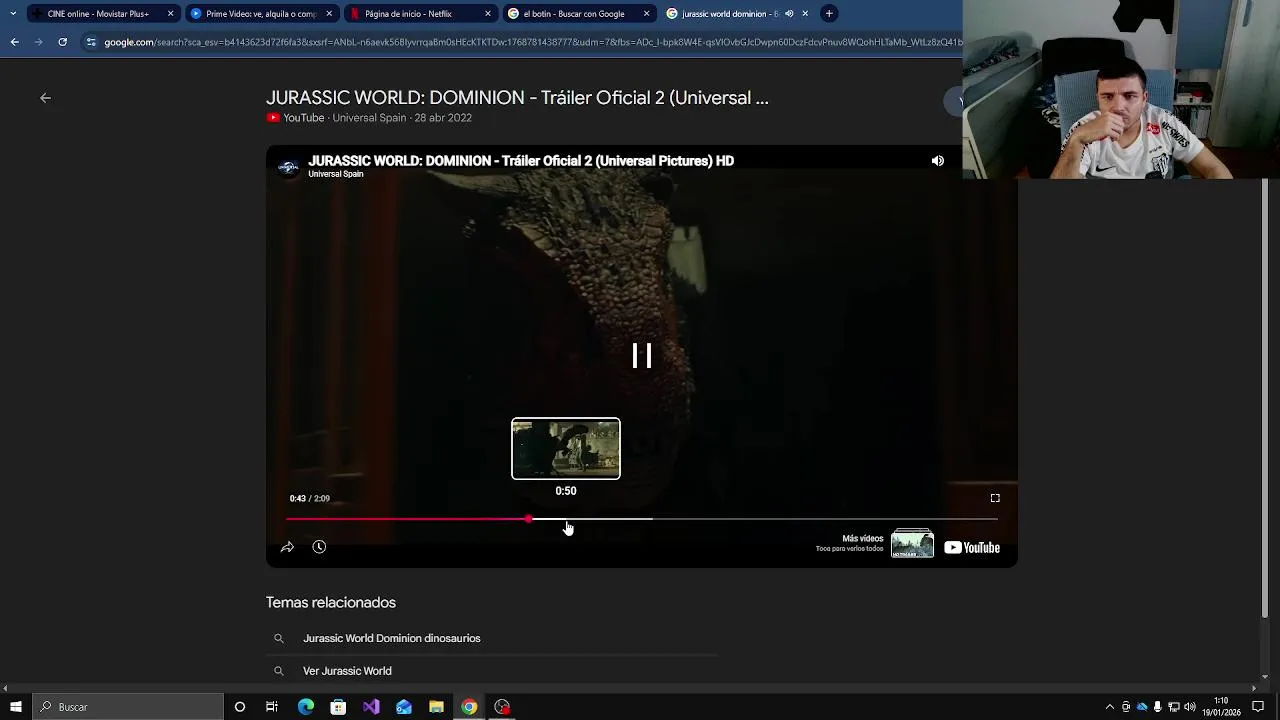
Task: Open Cortana circle icon on taskbar
Action: (240, 707)
